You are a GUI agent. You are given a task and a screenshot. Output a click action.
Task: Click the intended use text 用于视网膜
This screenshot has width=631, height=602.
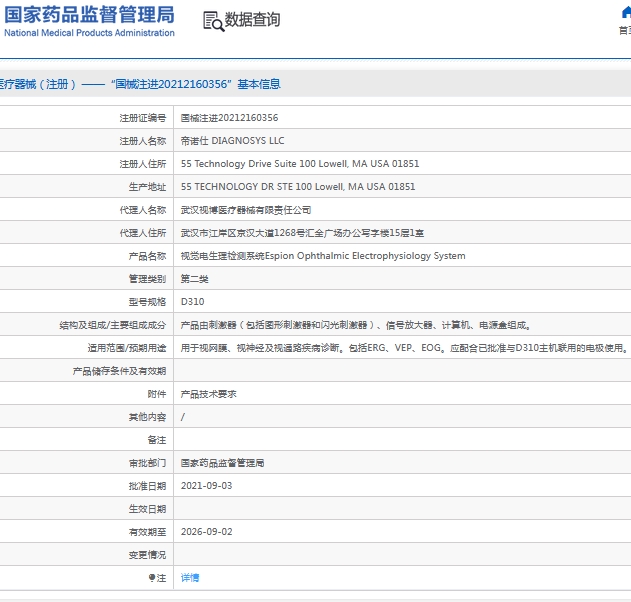tap(404, 348)
